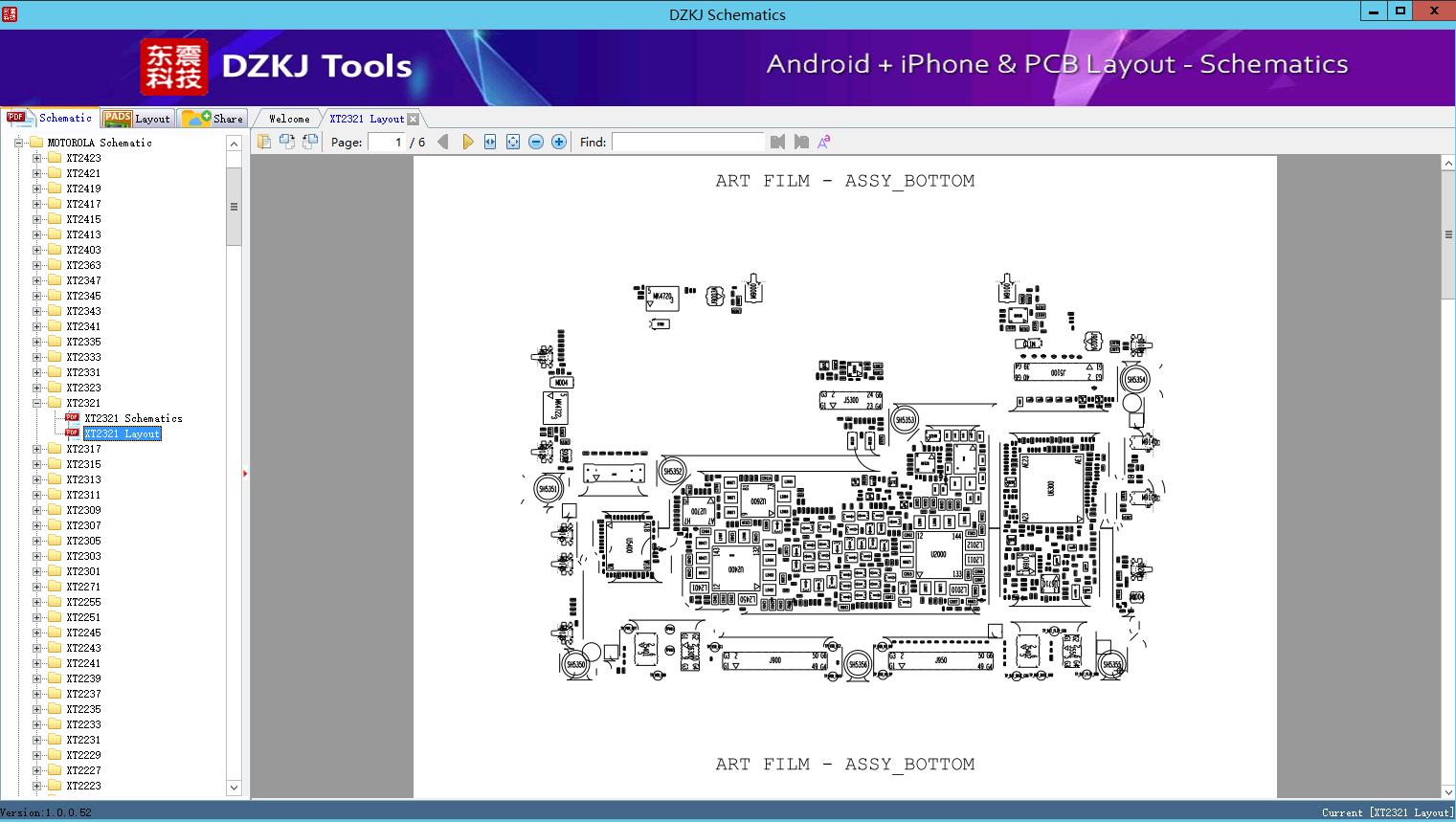Select the XT2311 tree entry
The height and width of the screenshot is (822, 1456).
pyautogui.click(x=83, y=495)
